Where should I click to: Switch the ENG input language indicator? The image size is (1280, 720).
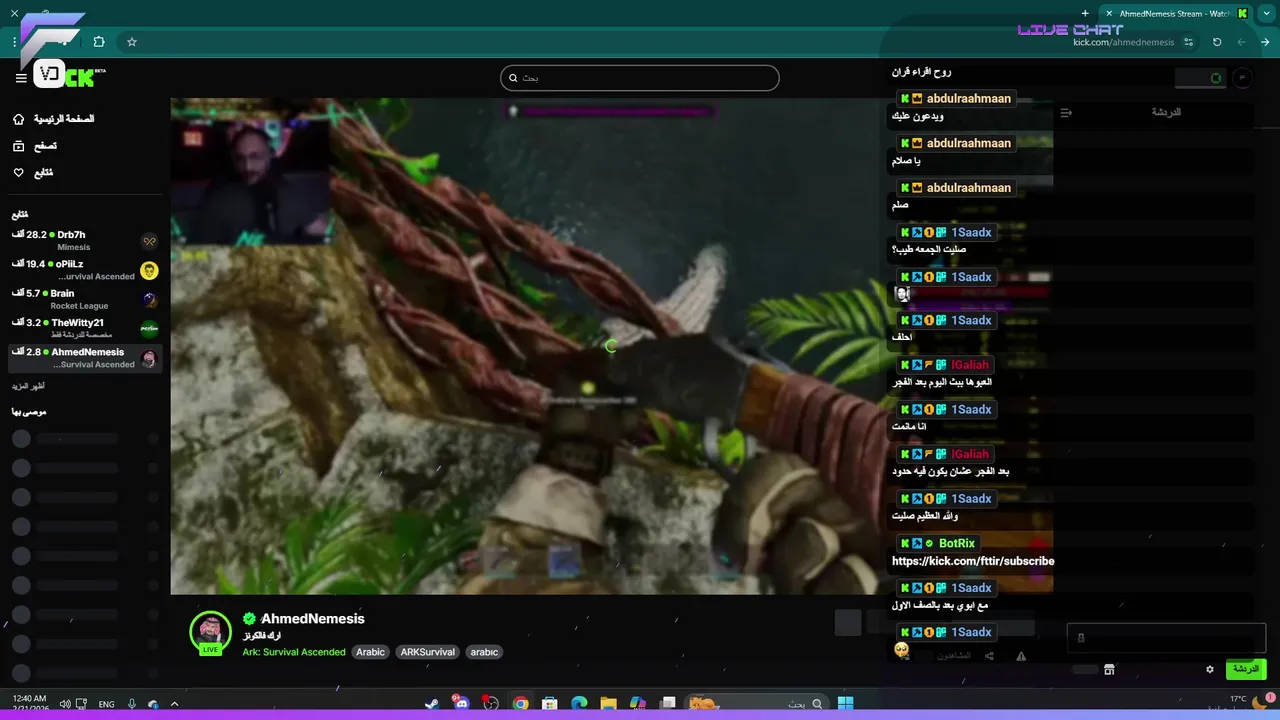click(106, 704)
